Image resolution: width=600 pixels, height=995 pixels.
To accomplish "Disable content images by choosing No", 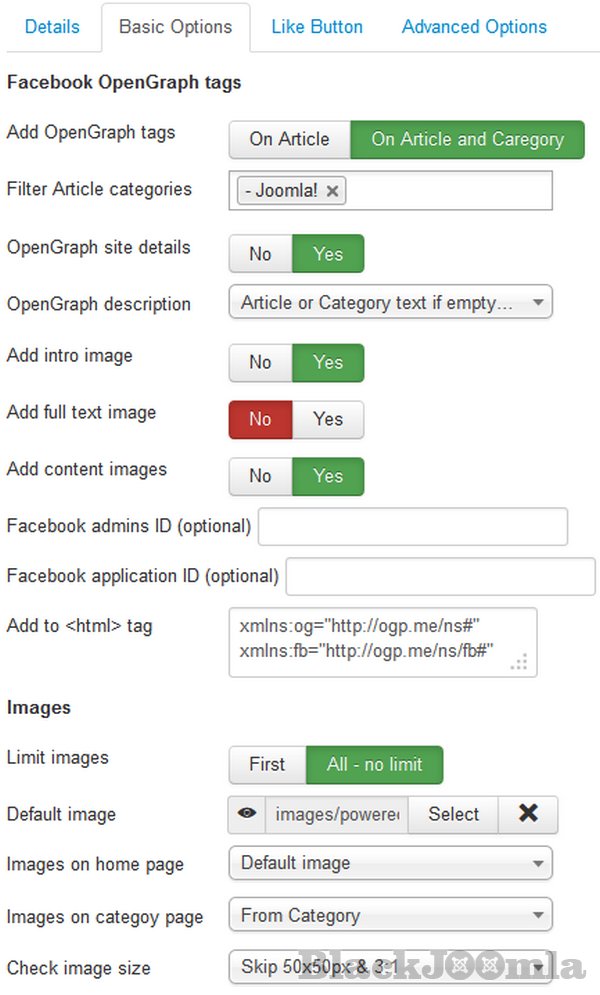I will (260, 476).
